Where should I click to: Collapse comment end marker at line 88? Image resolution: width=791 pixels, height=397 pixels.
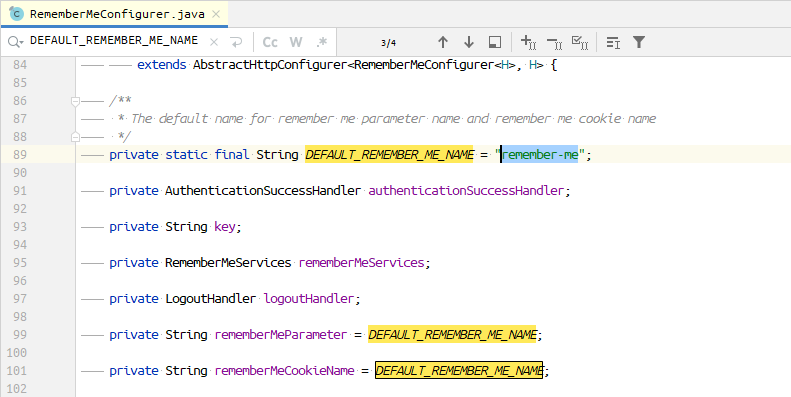point(75,137)
